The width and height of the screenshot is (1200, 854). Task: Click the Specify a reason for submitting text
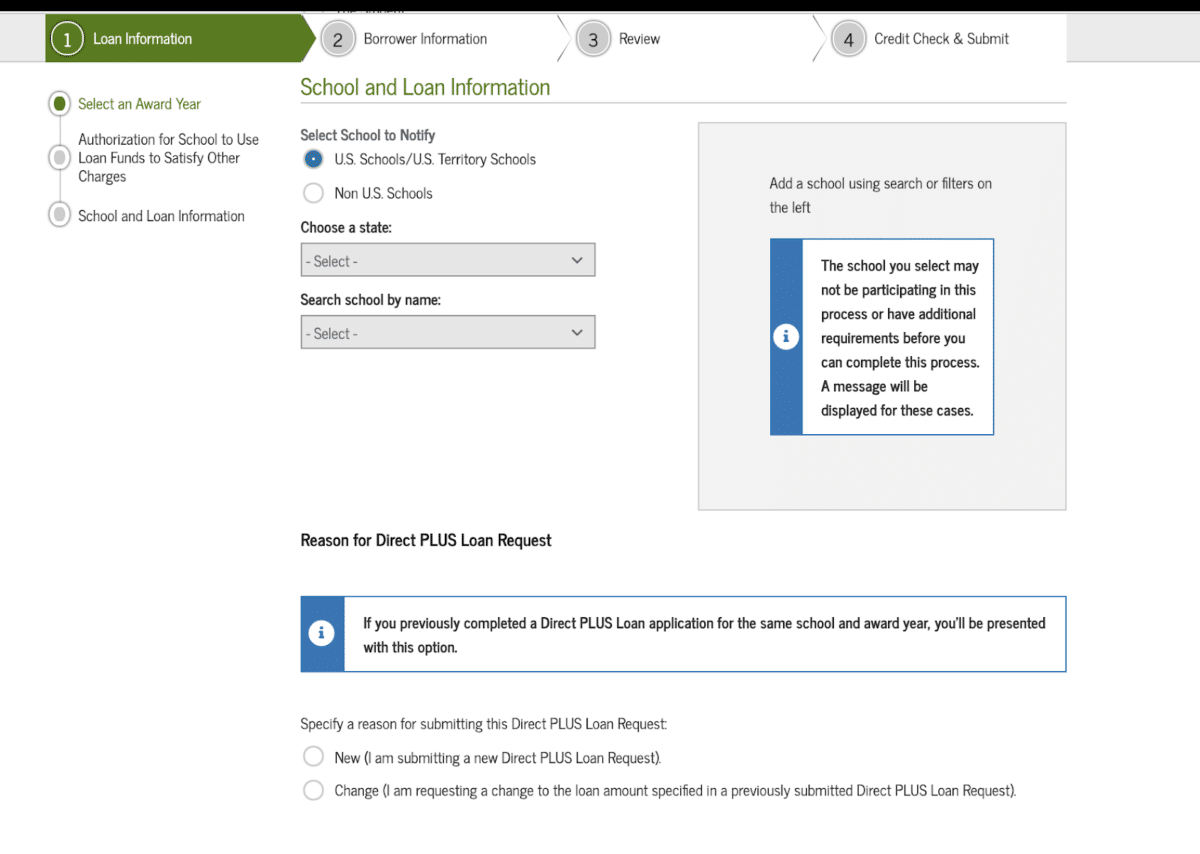[x=484, y=723]
